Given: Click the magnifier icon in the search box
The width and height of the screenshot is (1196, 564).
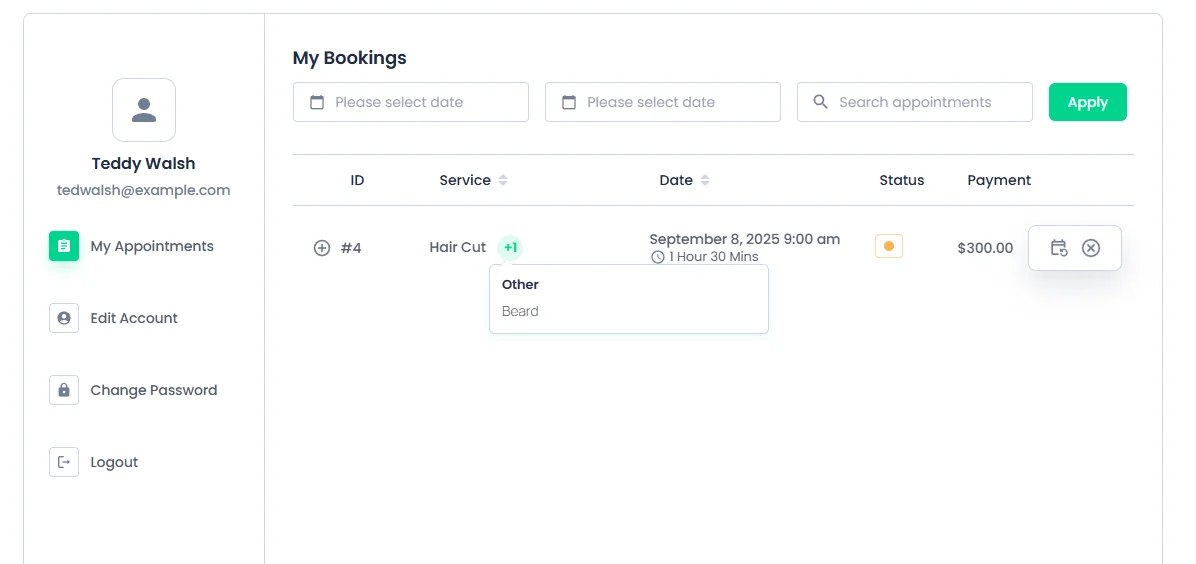Looking at the screenshot, I should point(821,102).
